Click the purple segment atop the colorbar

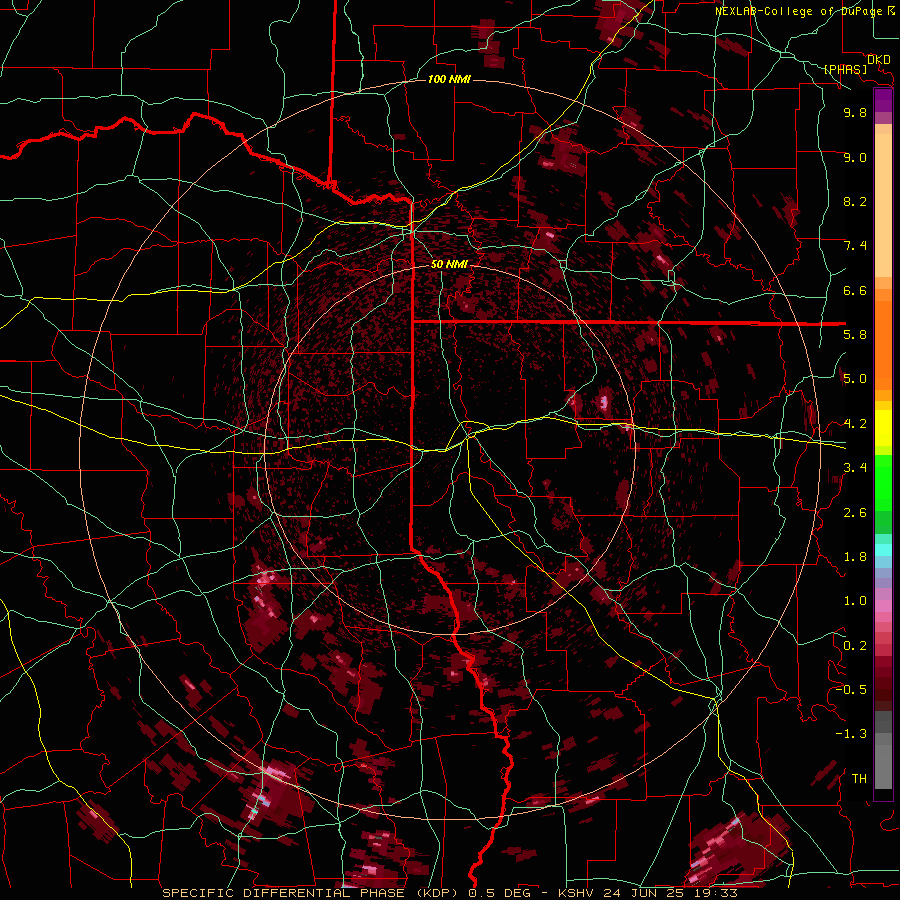click(883, 100)
